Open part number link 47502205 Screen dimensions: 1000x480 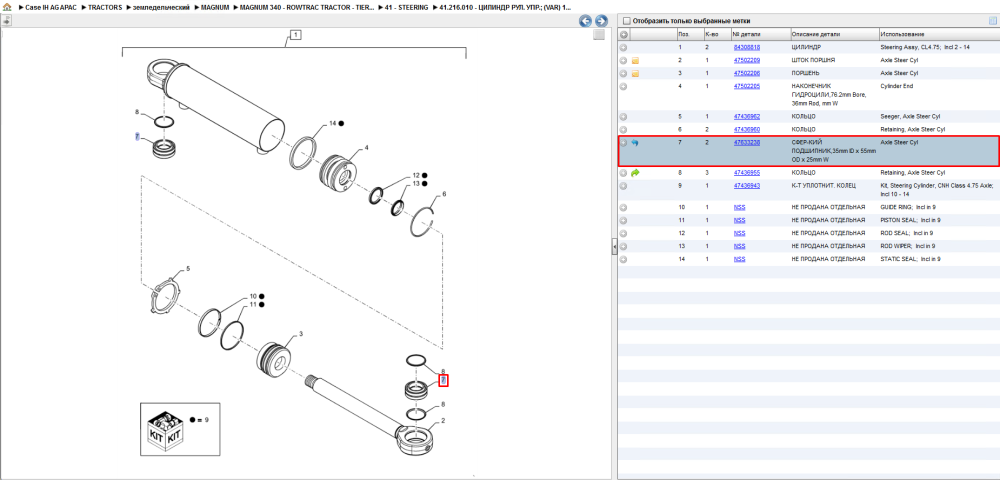(747, 86)
